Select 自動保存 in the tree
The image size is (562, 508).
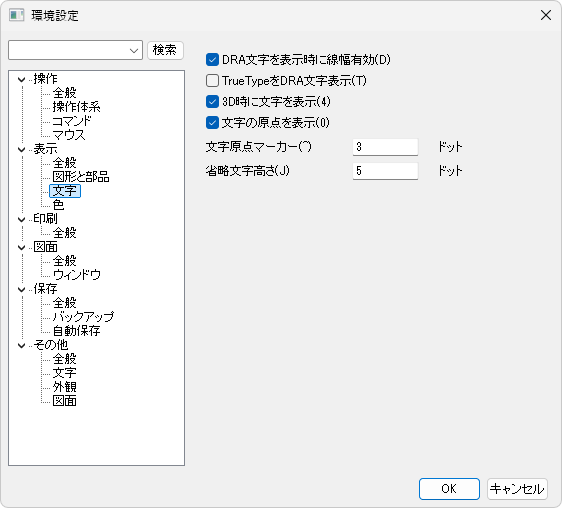click(76, 331)
